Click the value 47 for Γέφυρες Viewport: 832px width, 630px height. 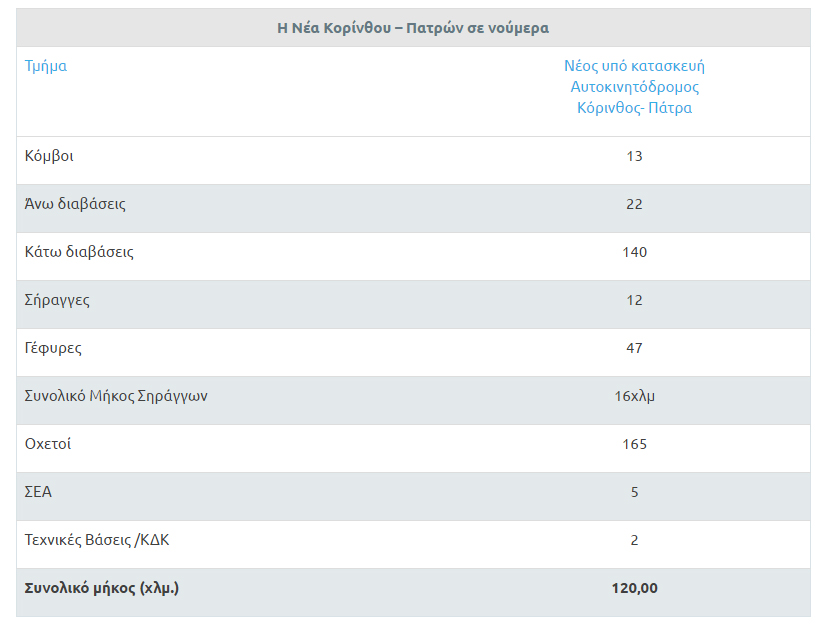634,348
